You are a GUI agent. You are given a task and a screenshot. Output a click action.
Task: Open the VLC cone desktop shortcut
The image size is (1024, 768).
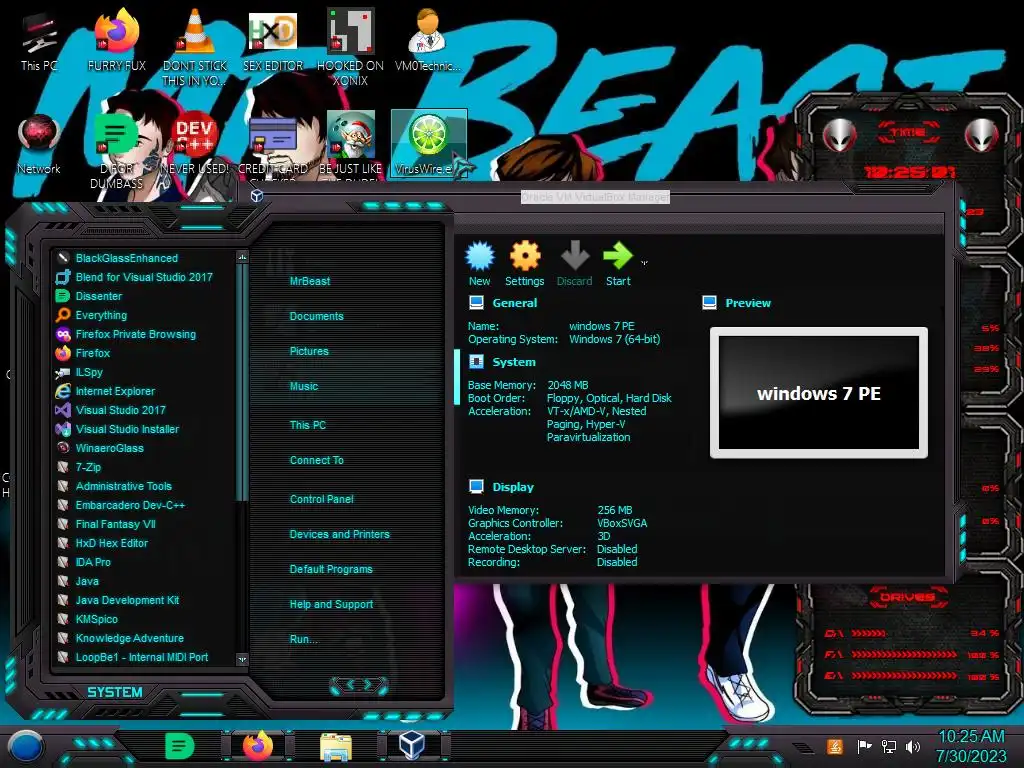pos(195,47)
